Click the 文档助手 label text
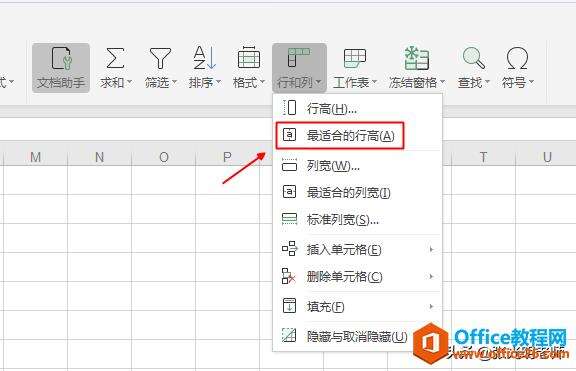This screenshot has width=576, height=371. pos(61,82)
